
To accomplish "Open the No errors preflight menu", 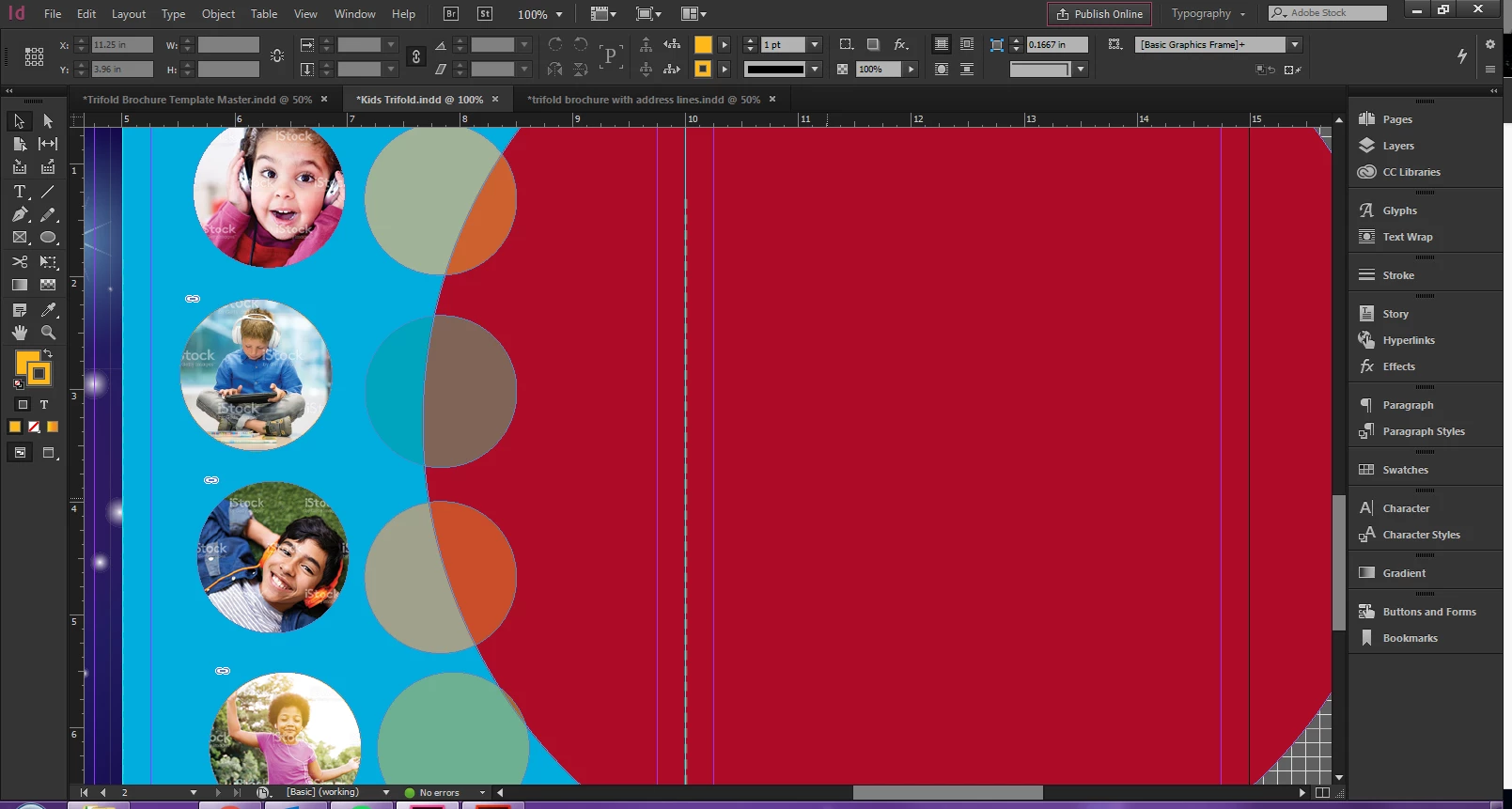I will tap(483, 793).
